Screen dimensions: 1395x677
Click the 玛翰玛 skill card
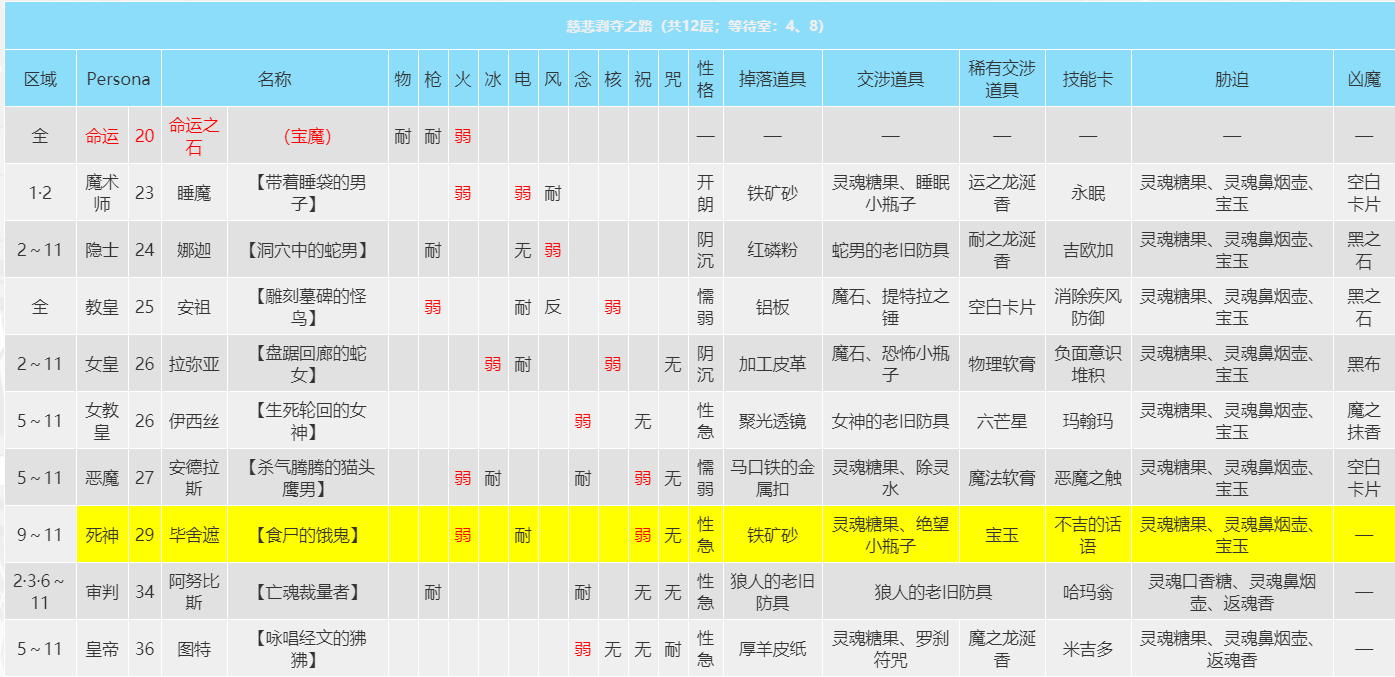1088,421
